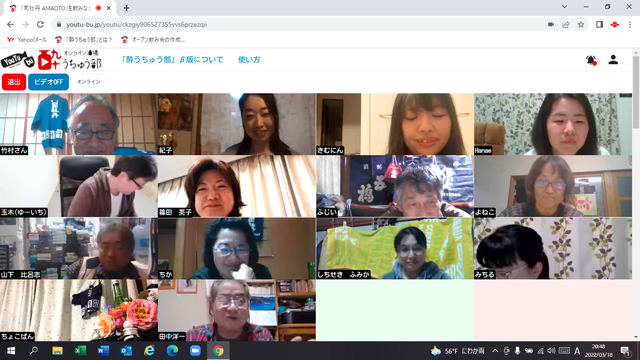This screenshot has width=640, height=360.
Task: Select ふじい video tile
Action: (395, 186)
